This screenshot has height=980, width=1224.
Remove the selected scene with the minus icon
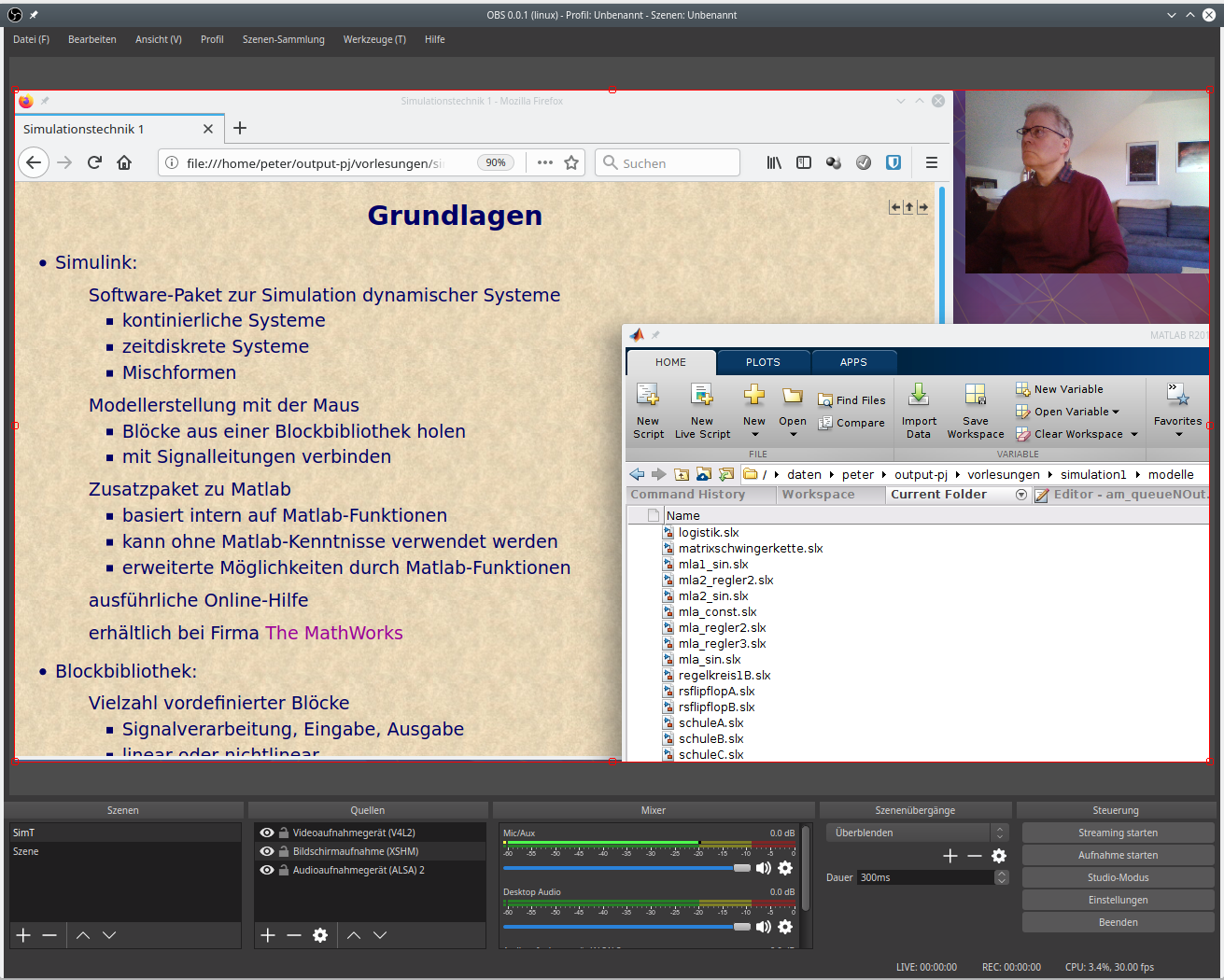point(49,935)
